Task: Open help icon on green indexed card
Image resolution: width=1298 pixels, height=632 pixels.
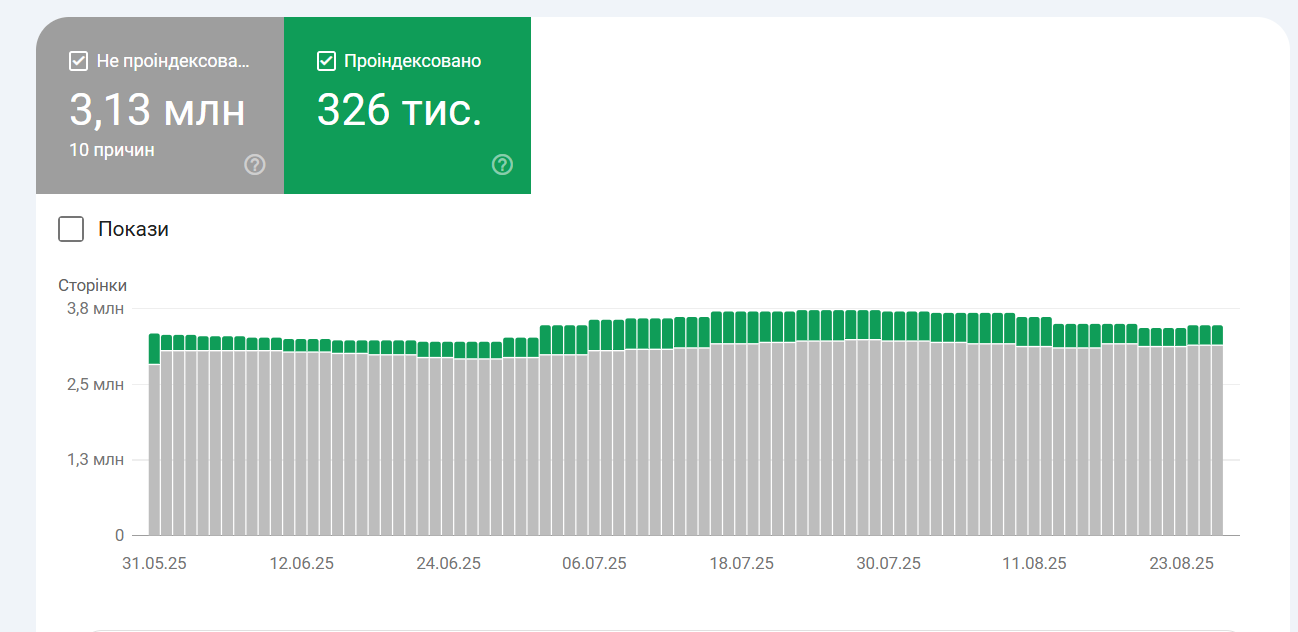Action: pos(502,165)
